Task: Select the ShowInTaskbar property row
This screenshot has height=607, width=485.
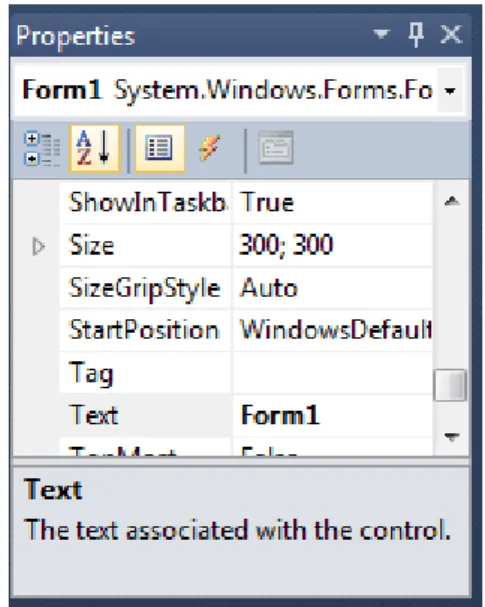Action: point(146,203)
